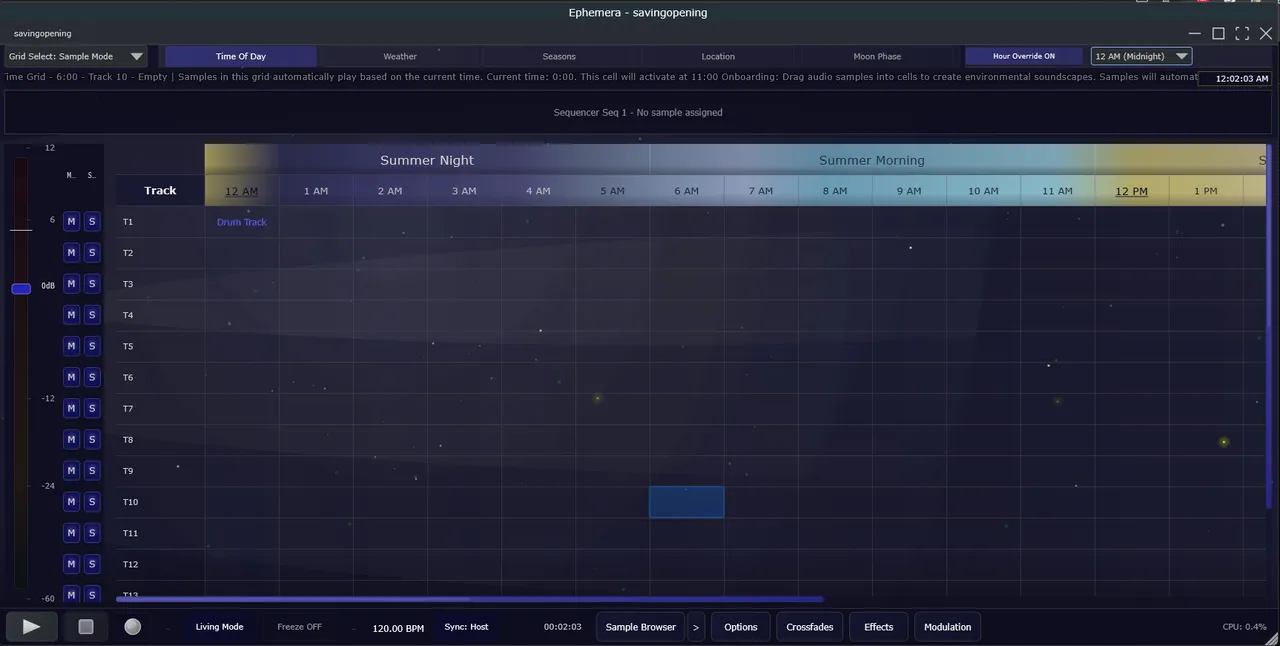Image resolution: width=1280 pixels, height=646 pixels.
Task: Click the Modulation button
Action: [x=947, y=627]
